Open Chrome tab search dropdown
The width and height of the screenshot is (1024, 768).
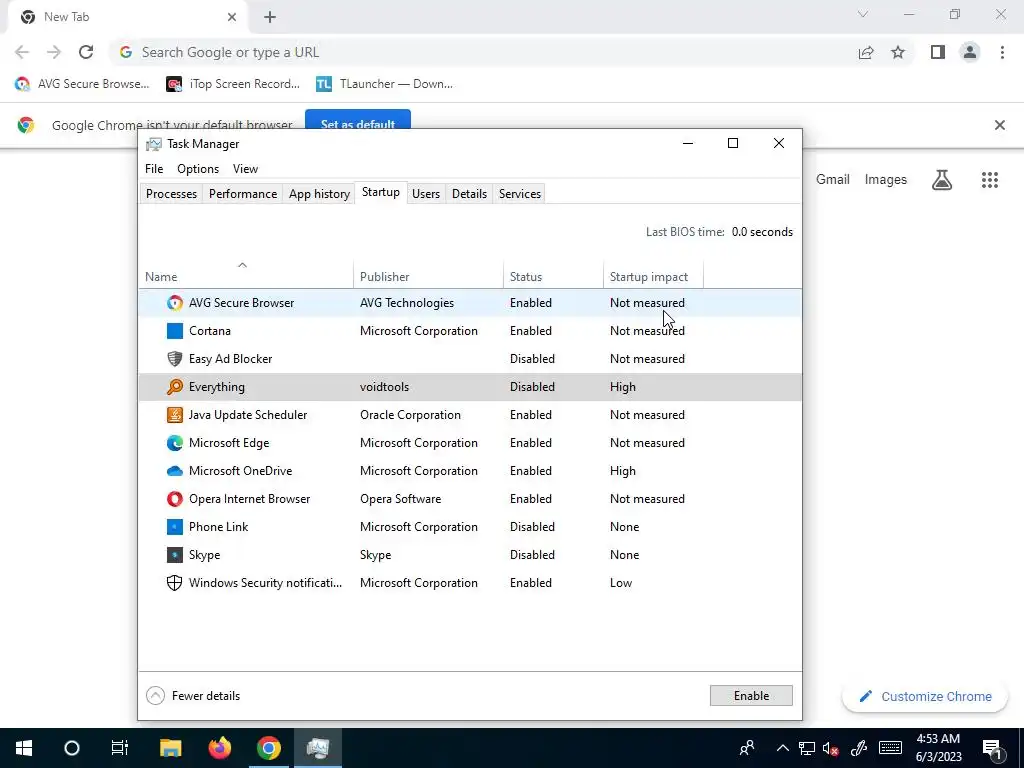[863, 14]
